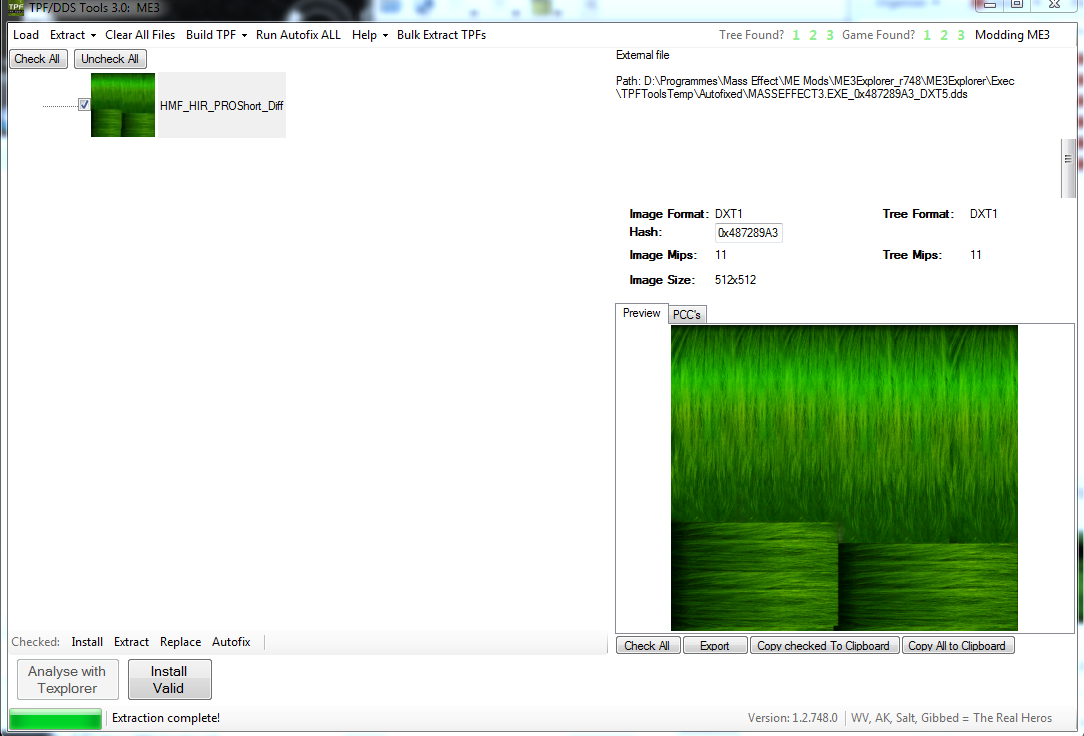Click the top-left Check All button
This screenshot has height=736, width=1084.
tap(37, 59)
